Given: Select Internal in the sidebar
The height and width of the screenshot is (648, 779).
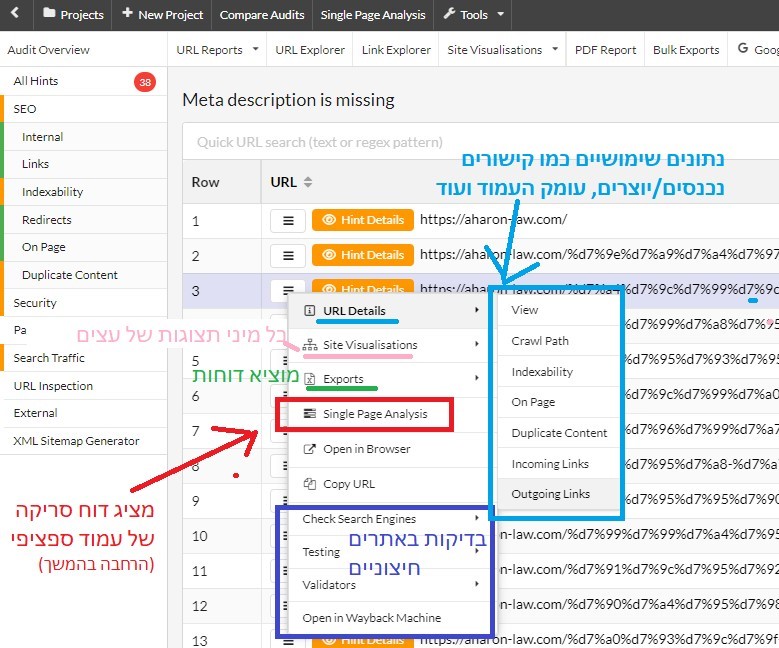Looking at the screenshot, I should click(x=84, y=137).
